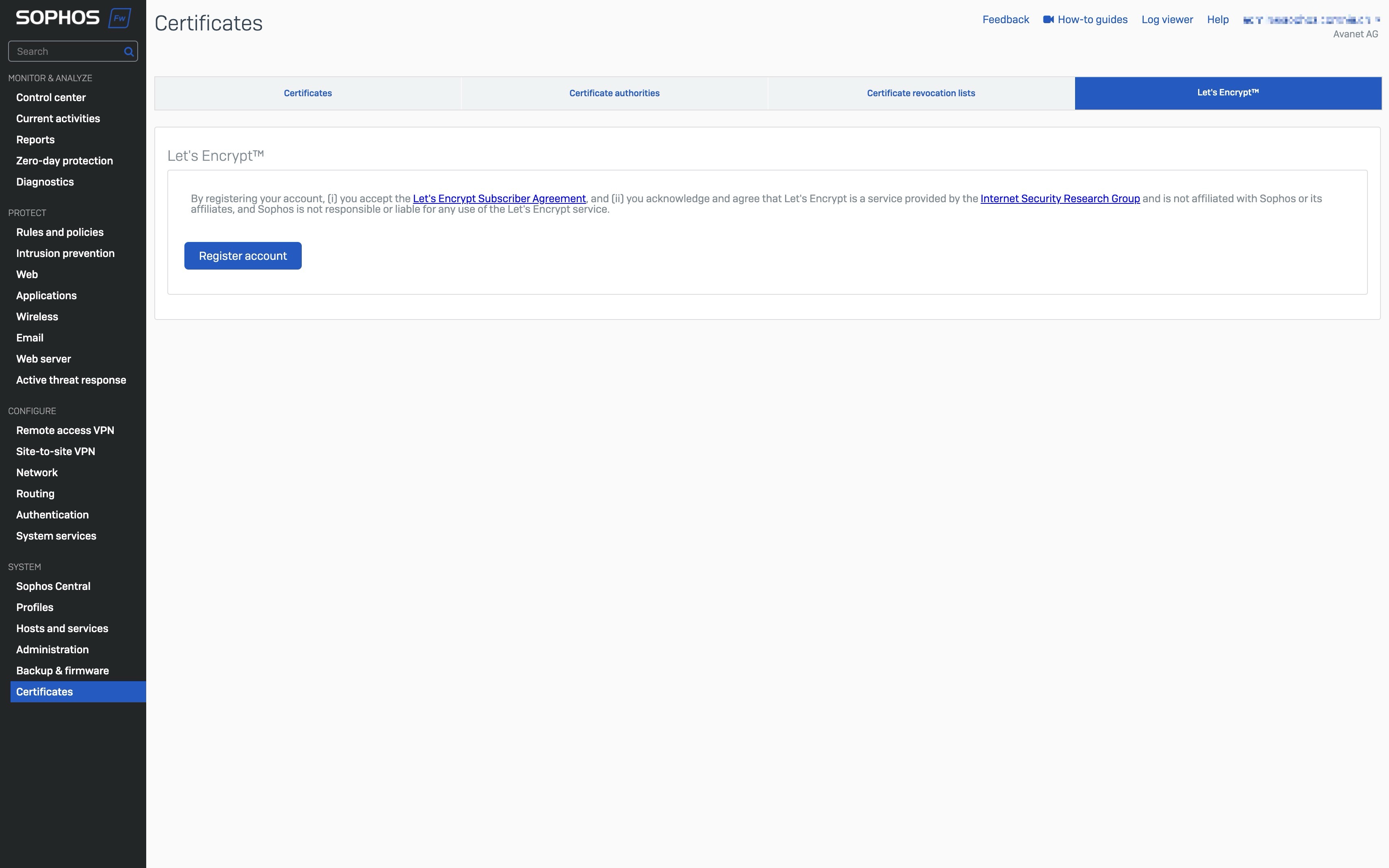Open Authentication settings
This screenshot has height=868, width=1389.
pyautogui.click(x=53, y=515)
